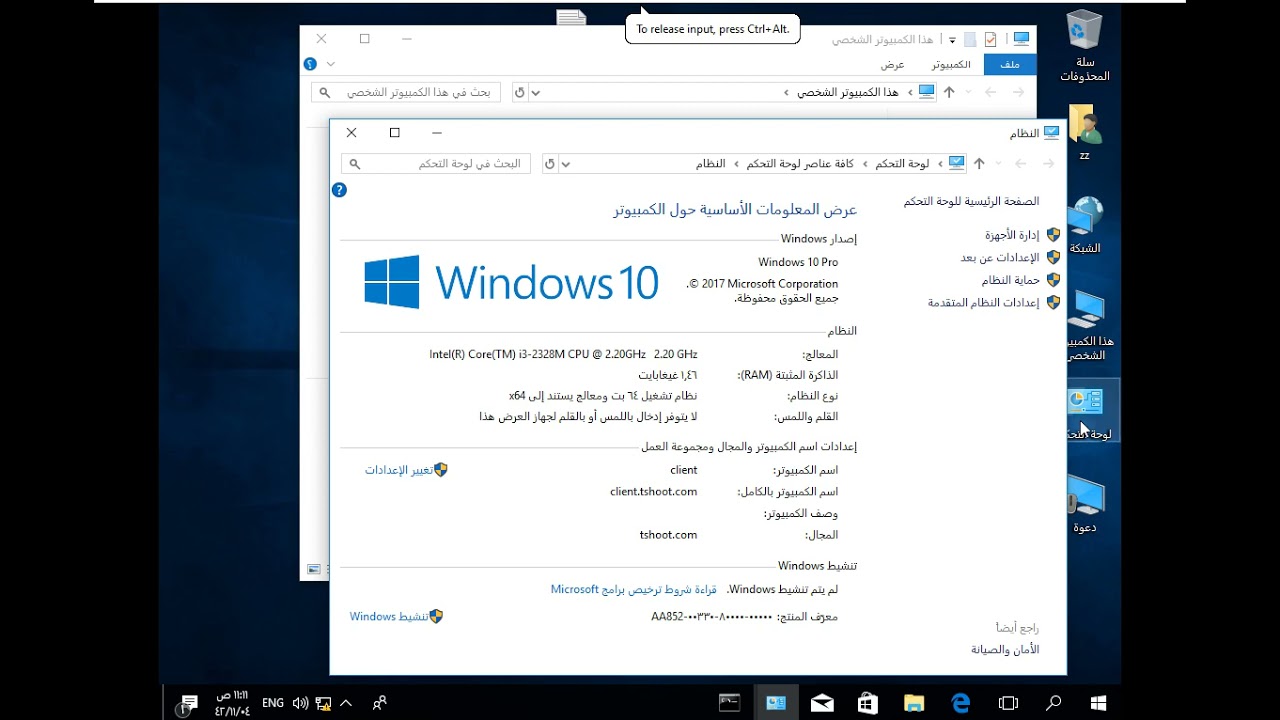This screenshot has width=1280, height=720.
Task: Select the دعوة desktop icon
Action: pyautogui.click(x=1085, y=504)
